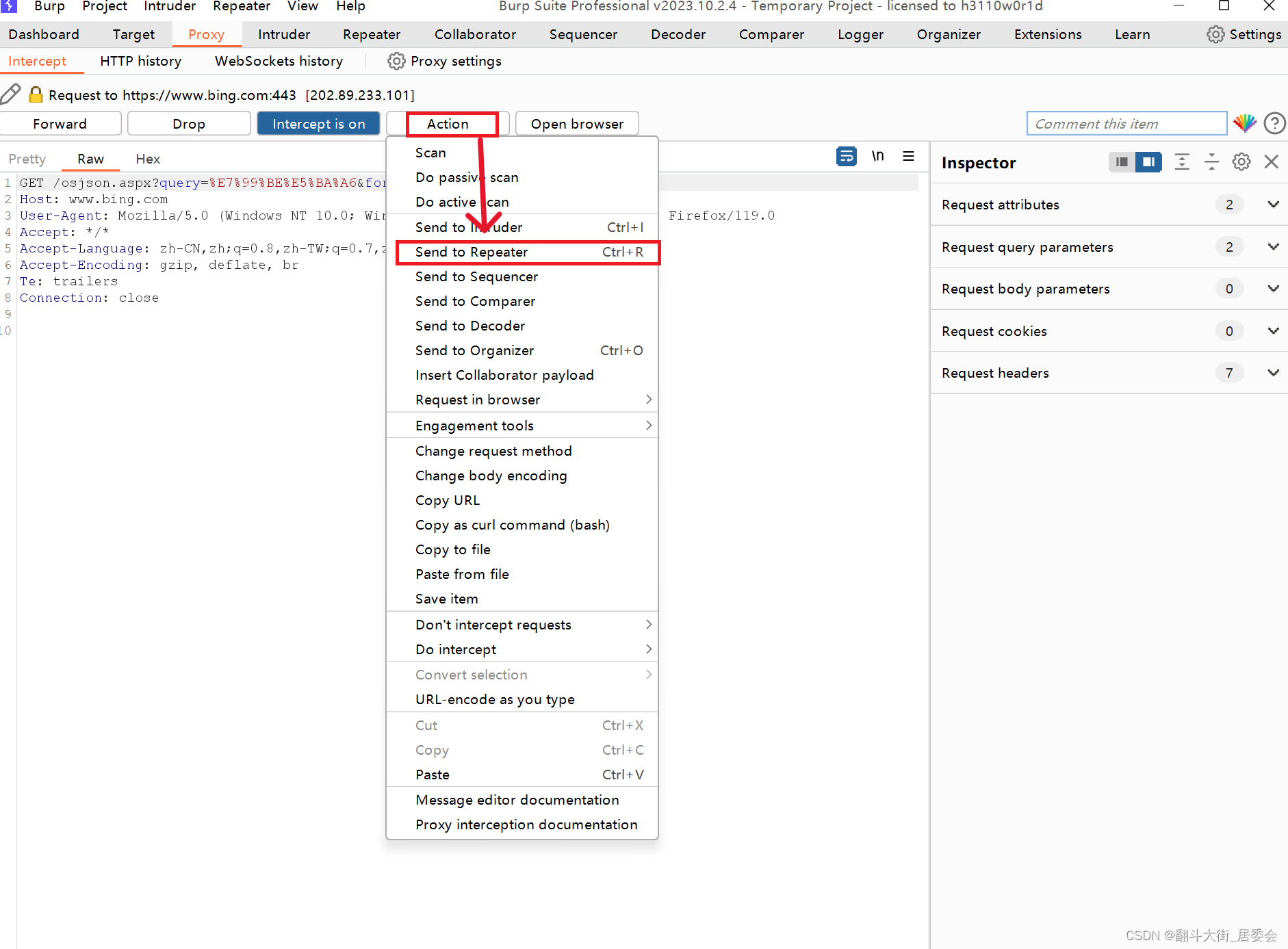Select Paste entry with Ctrl+V shortcut
The width and height of the screenshot is (1288, 949).
coord(522,775)
